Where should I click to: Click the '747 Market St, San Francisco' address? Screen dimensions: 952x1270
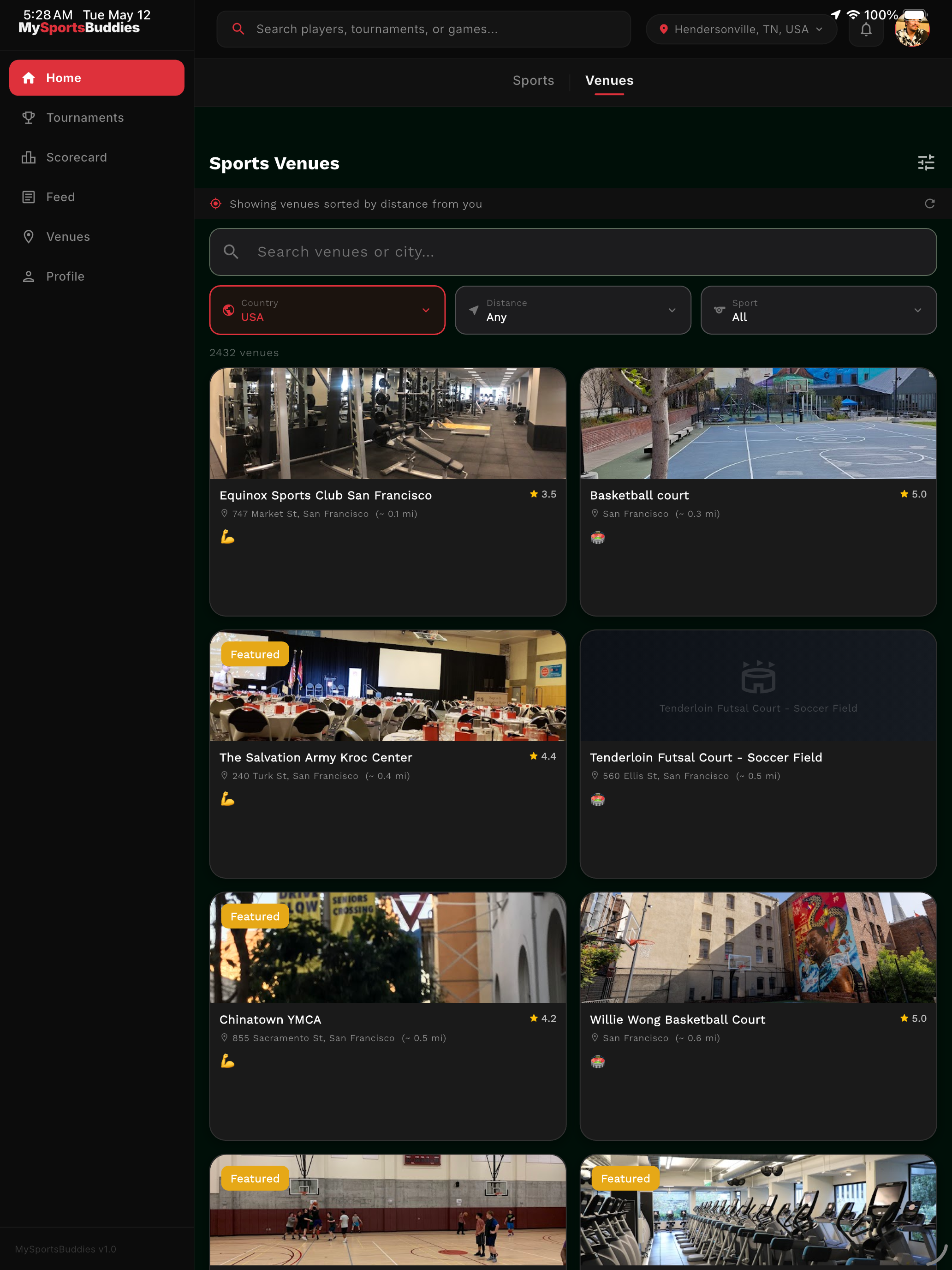coord(300,514)
